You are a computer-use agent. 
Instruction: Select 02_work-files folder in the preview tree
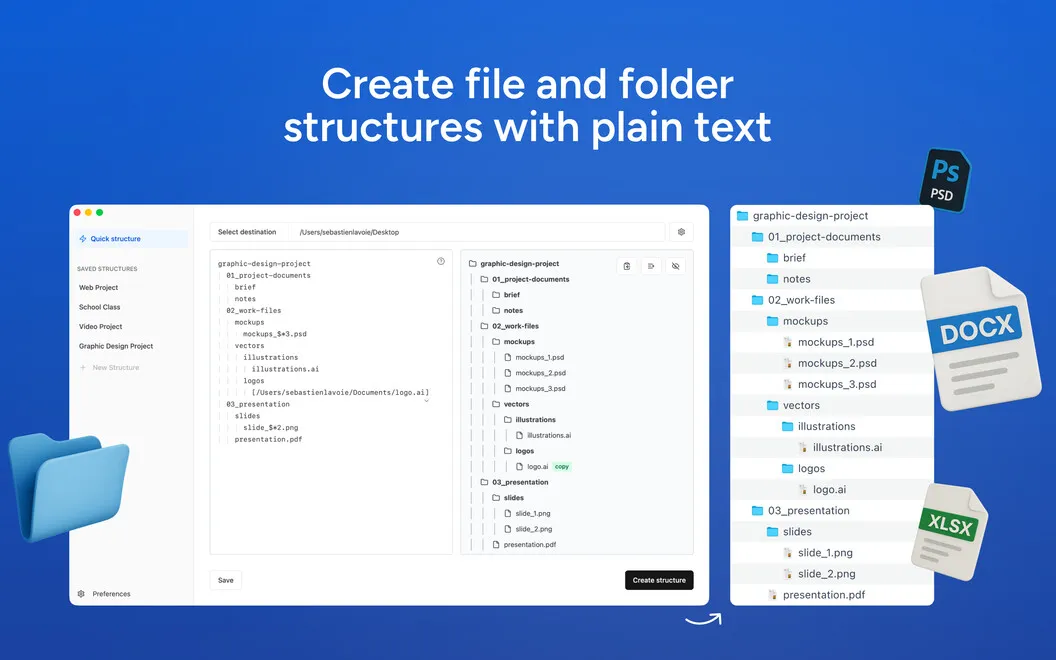515,326
